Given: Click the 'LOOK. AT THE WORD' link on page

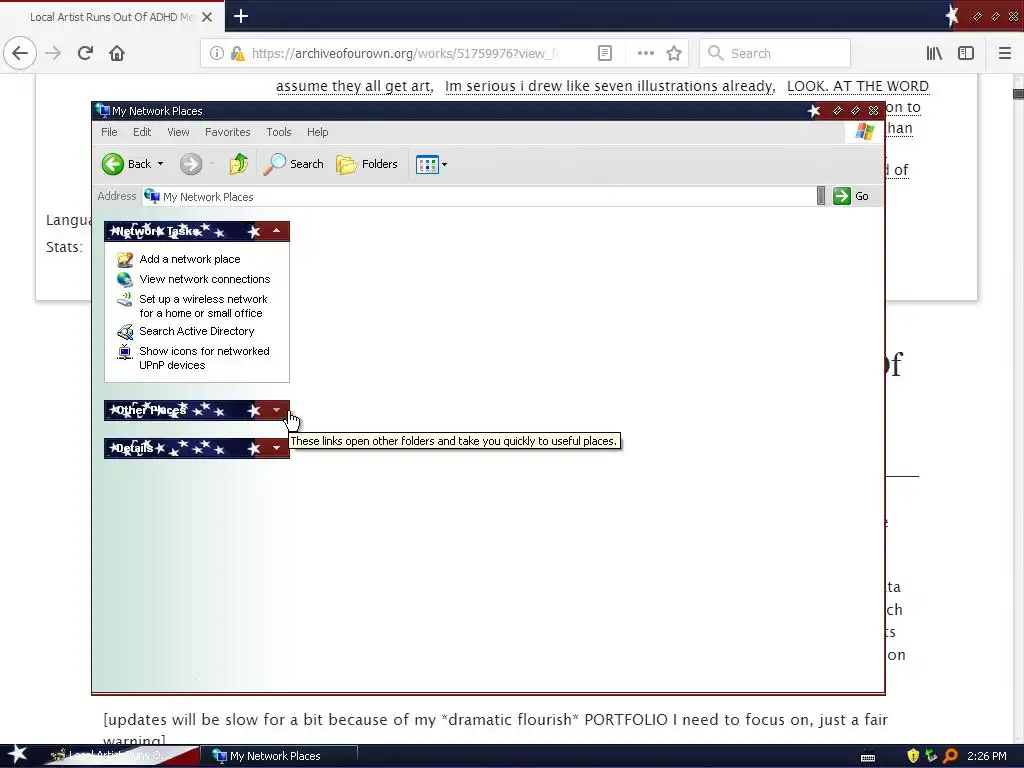Looking at the screenshot, I should (x=857, y=86).
